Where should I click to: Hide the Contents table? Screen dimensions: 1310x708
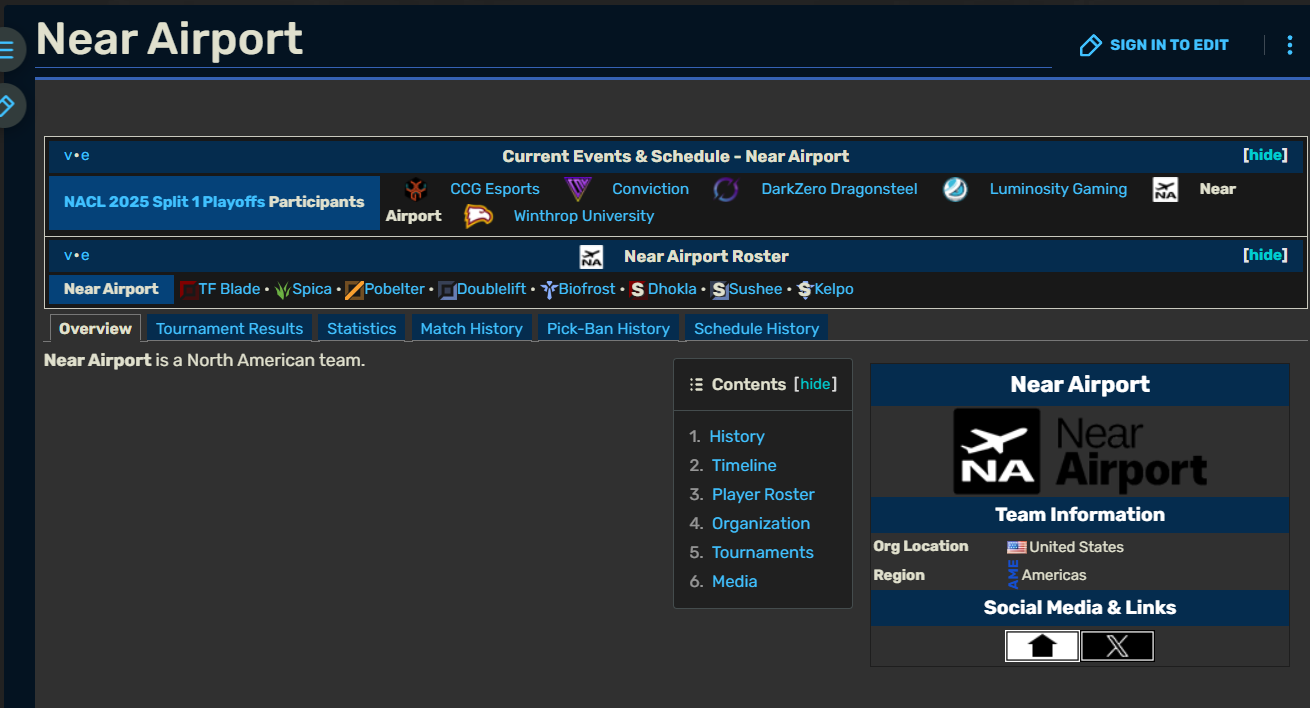(x=815, y=385)
